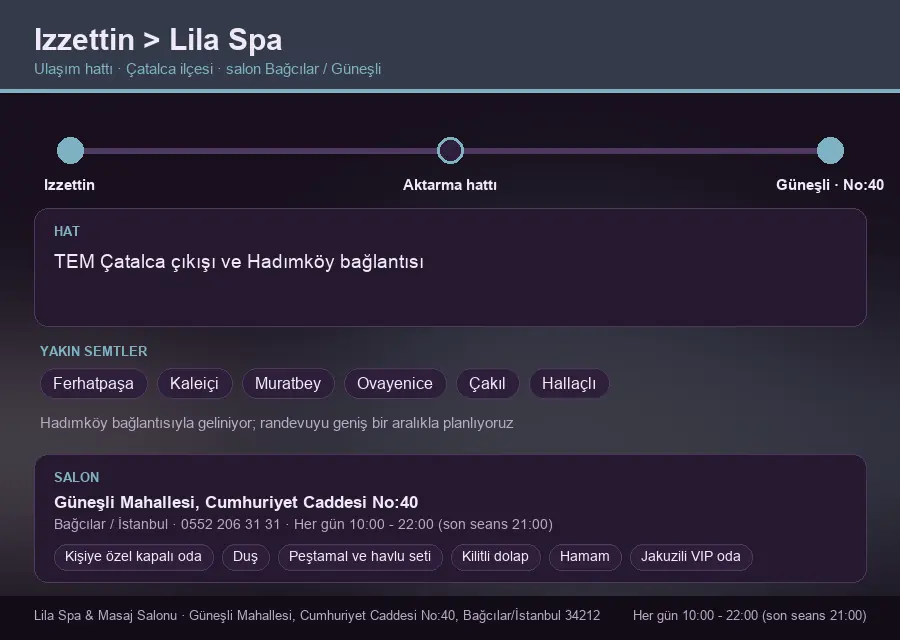Click TEM Çatalca çıkışı ve Hadımköy bağlantısı text
The width and height of the screenshot is (900, 640).
pyautogui.click(x=239, y=262)
